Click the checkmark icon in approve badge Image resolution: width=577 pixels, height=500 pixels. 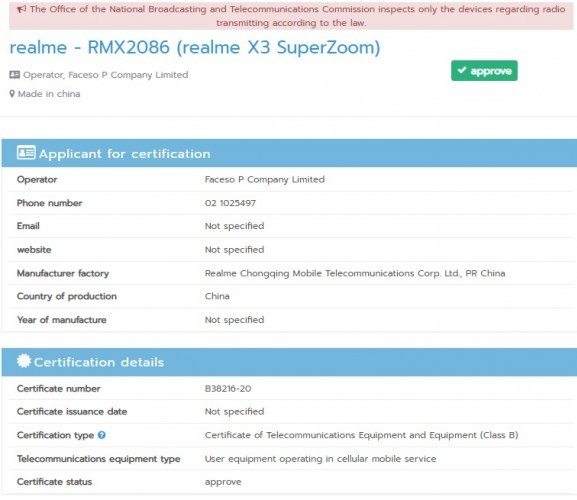pyautogui.click(x=462, y=70)
